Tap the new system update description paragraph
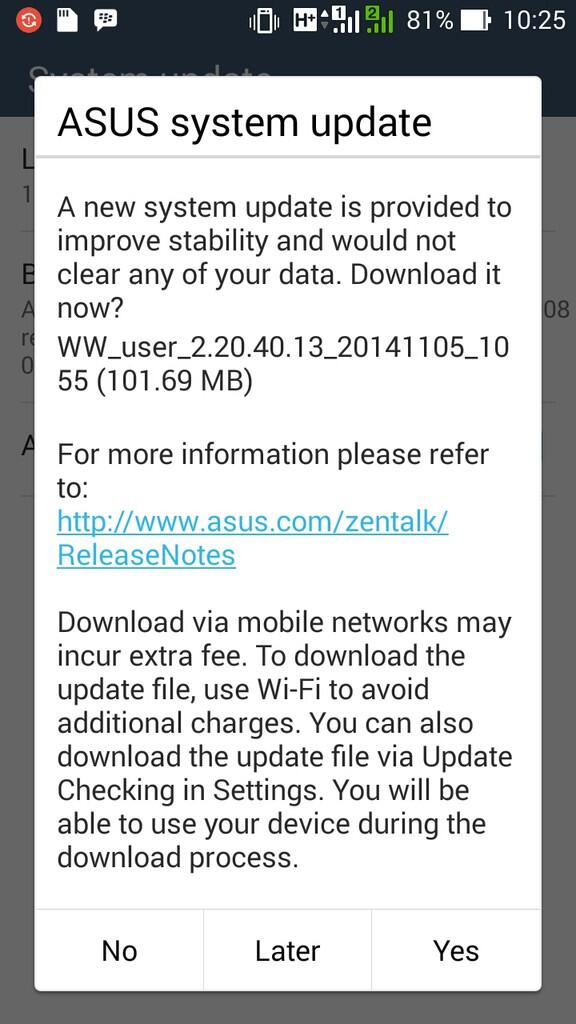Image resolution: width=576 pixels, height=1024 pixels. (x=285, y=258)
